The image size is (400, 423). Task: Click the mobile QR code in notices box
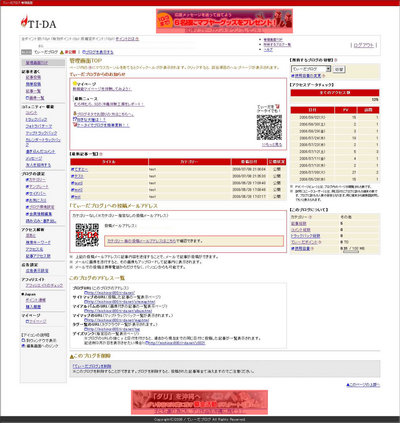tap(269, 127)
